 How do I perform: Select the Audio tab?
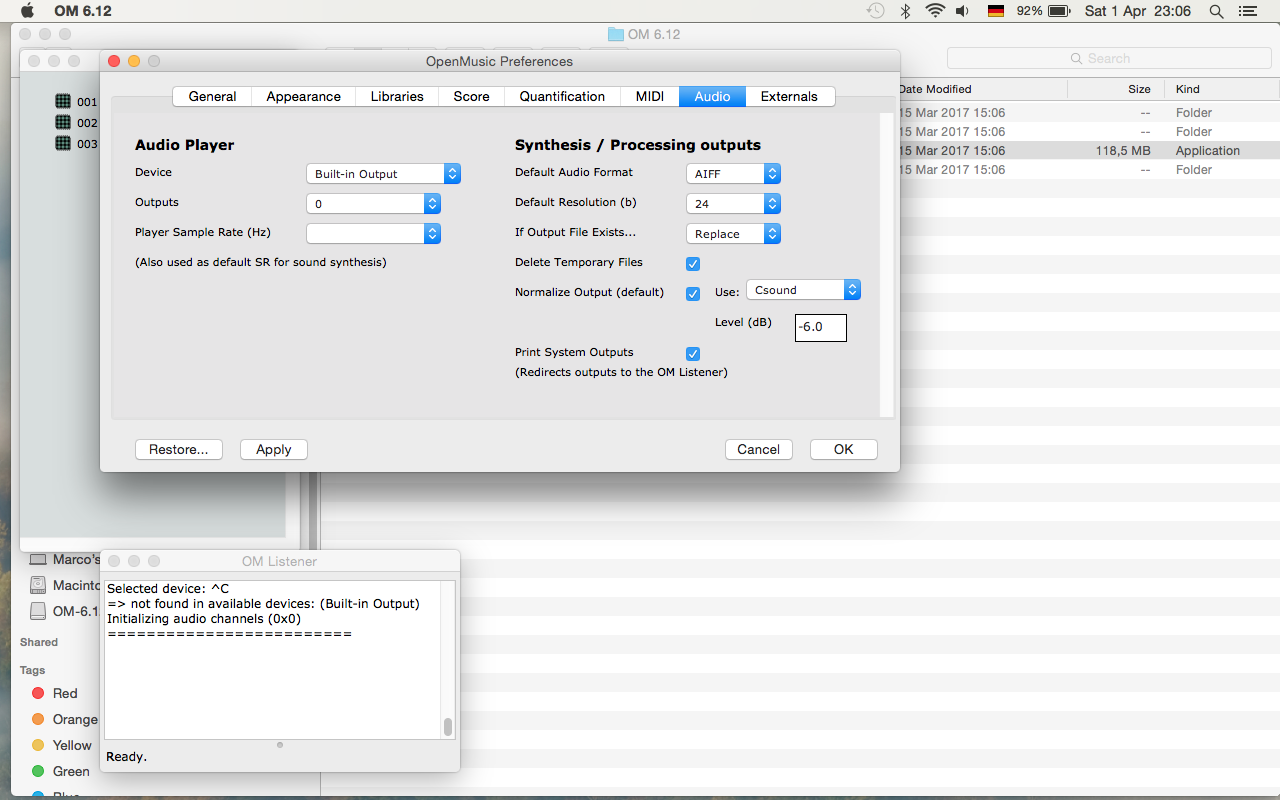point(712,96)
